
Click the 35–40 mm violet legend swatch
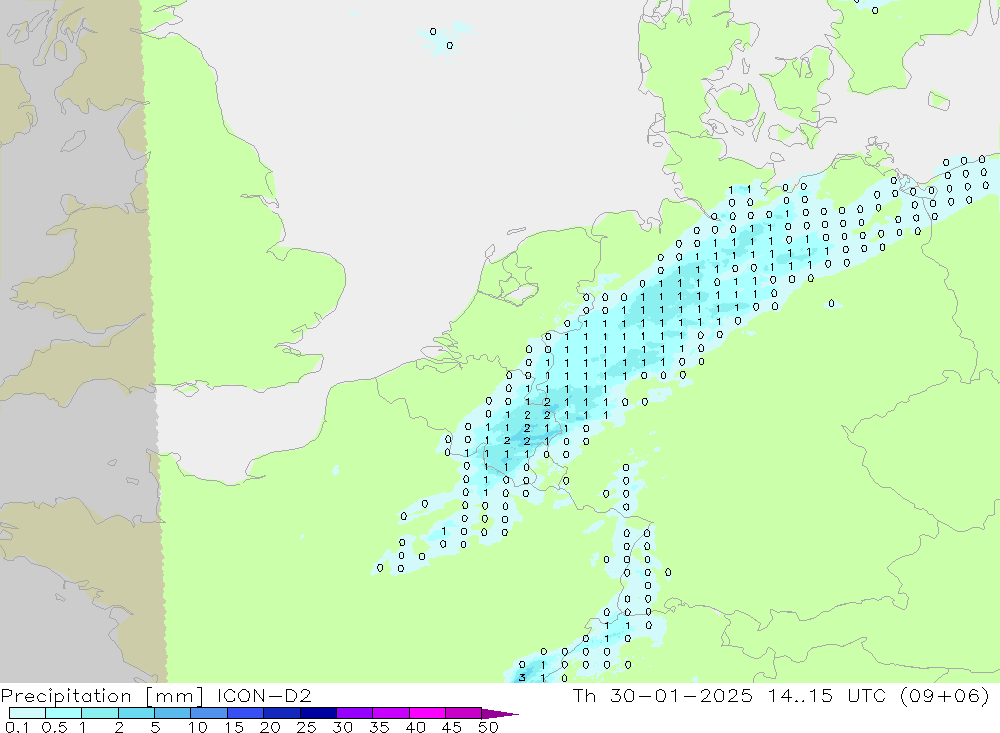click(x=390, y=713)
